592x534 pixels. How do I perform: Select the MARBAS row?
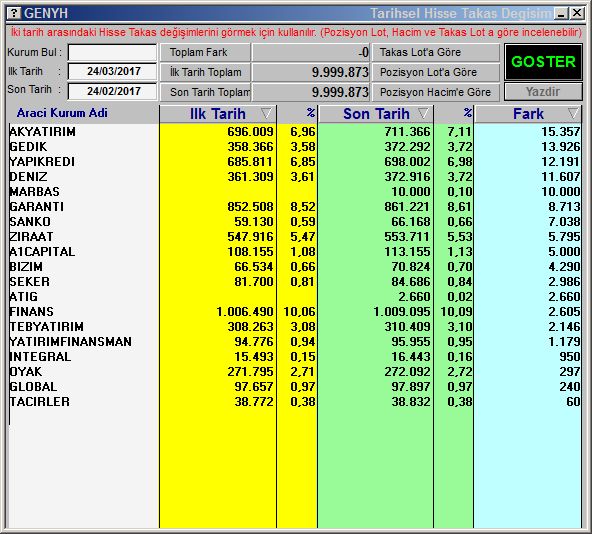point(295,191)
